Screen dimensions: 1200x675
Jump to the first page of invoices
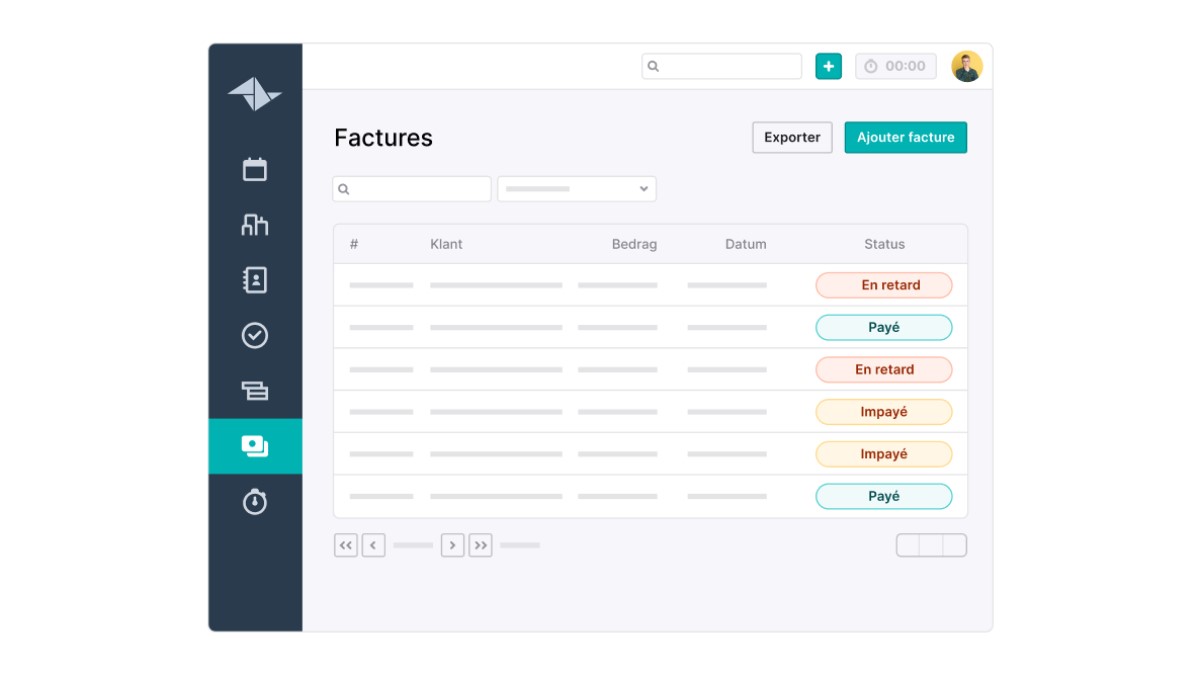pyautogui.click(x=346, y=545)
